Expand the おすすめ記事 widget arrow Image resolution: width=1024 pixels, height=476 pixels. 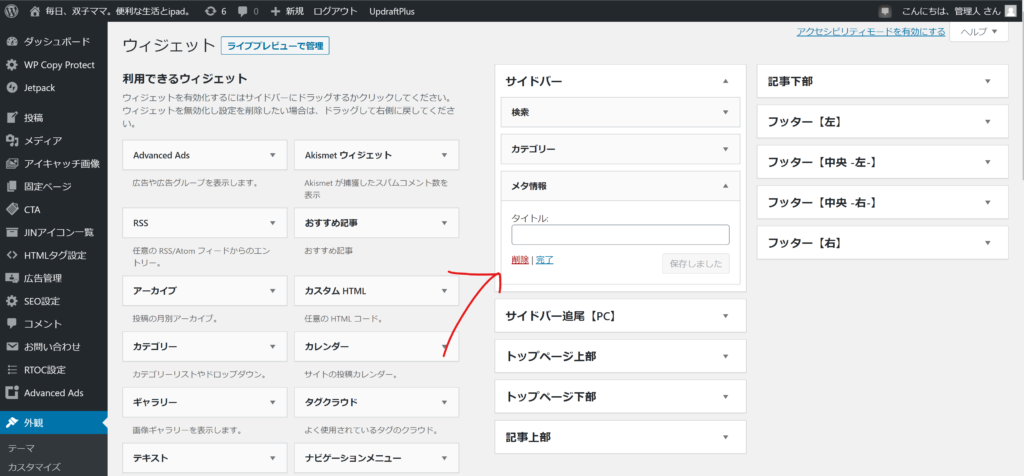(x=444, y=223)
